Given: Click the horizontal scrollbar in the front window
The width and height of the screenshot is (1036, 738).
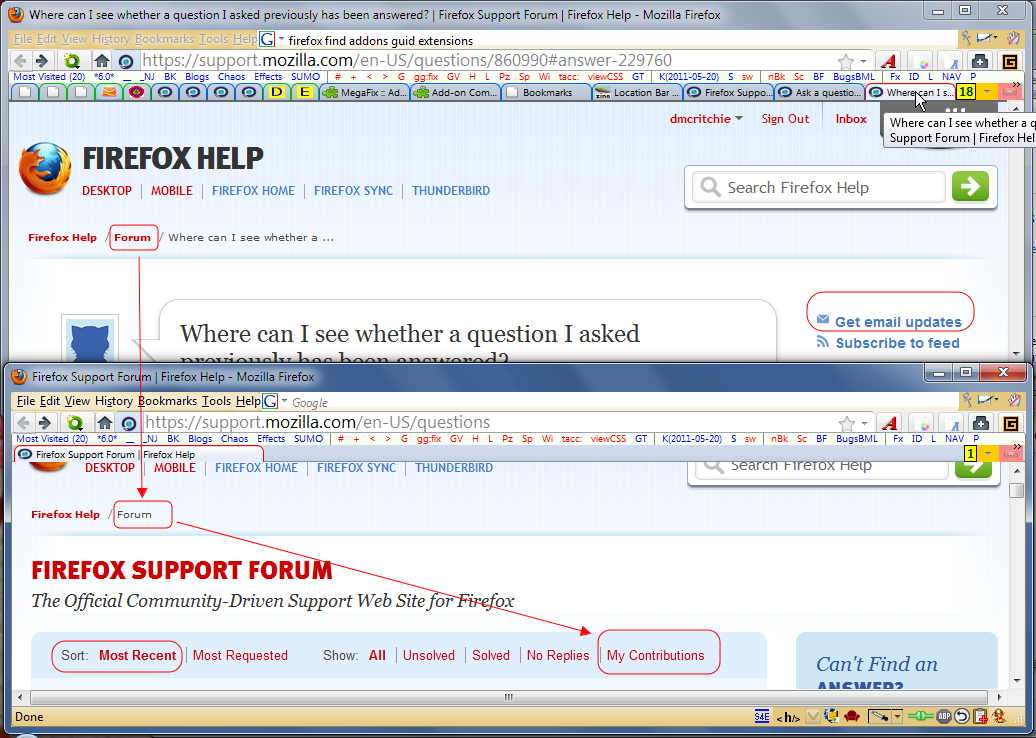Looking at the screenshot, I should 508,697.
